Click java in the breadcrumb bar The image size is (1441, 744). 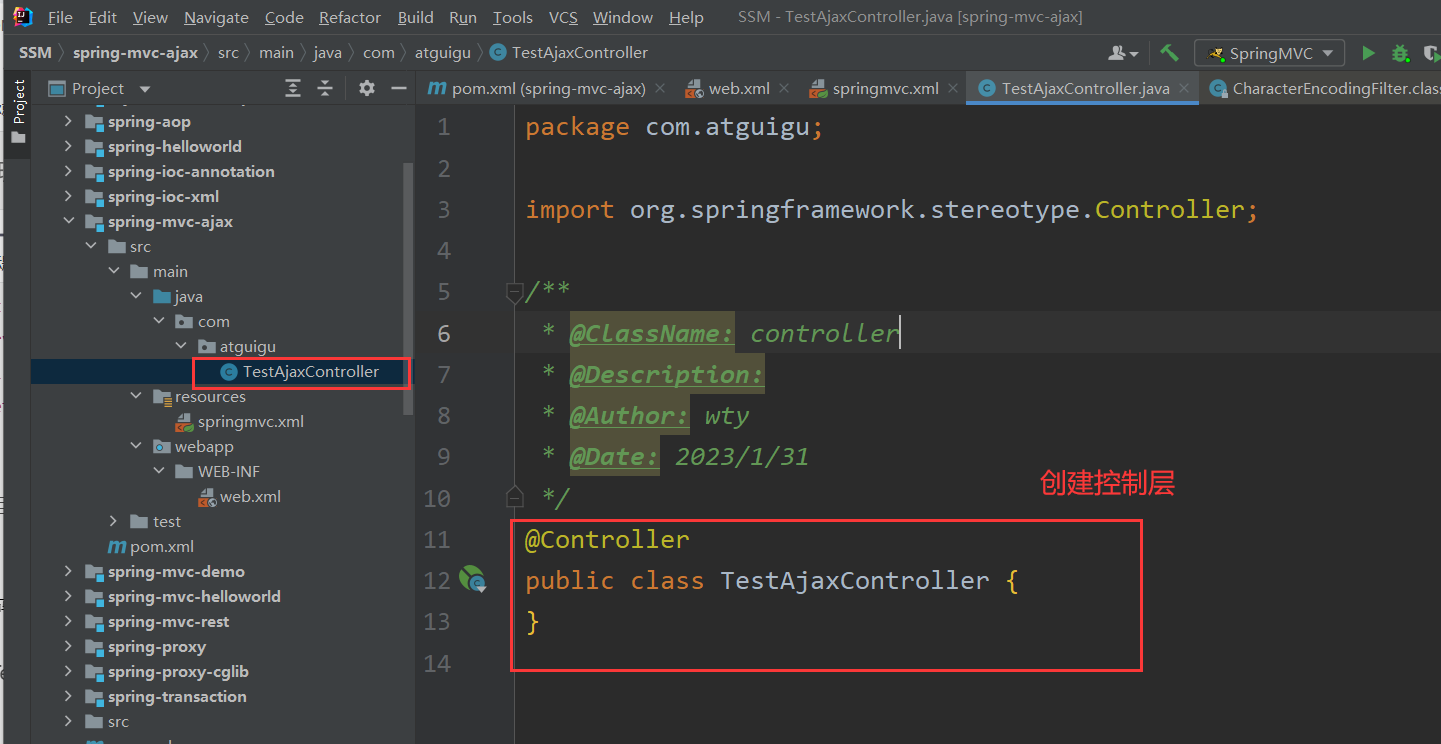coord(328,53)
